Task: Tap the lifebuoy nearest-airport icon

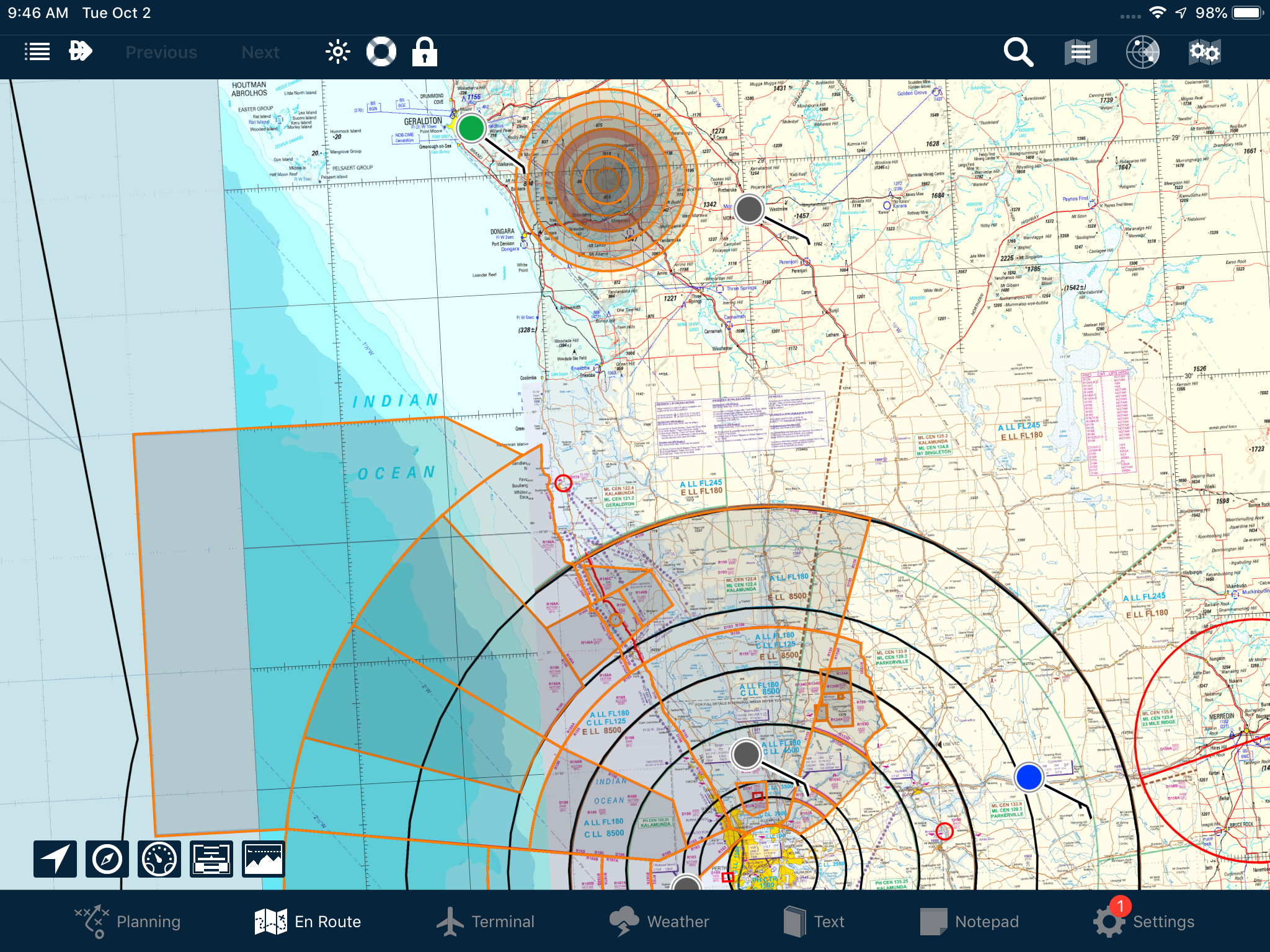Action: (x=381, y=52)
